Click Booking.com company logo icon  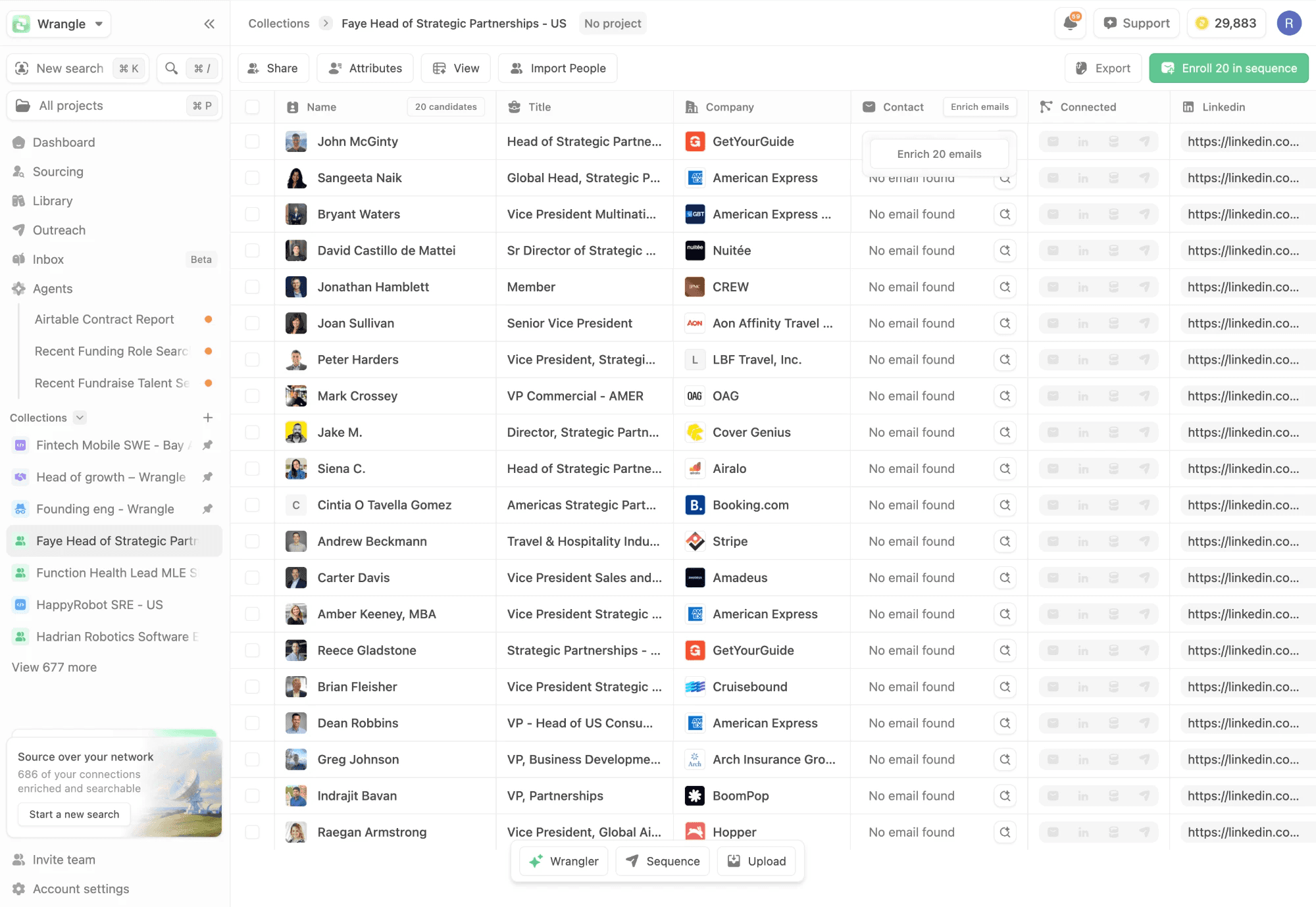695,505
